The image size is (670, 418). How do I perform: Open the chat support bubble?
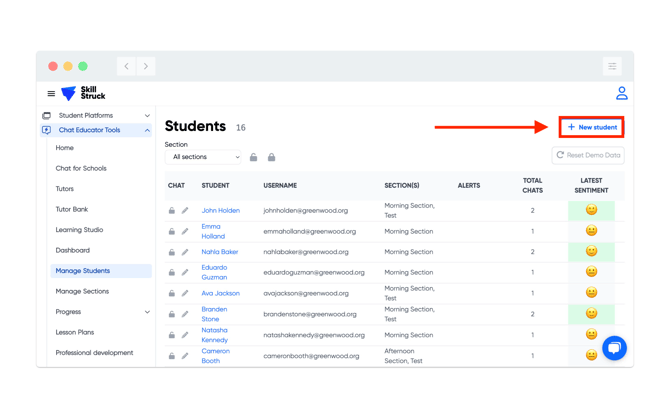coord(614,347)
